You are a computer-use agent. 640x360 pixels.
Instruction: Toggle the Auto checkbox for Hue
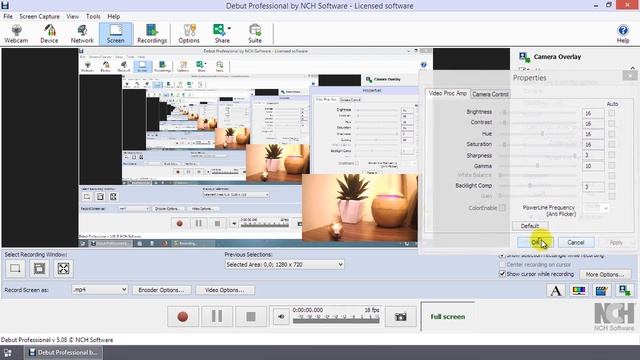[x=611, y=134]
